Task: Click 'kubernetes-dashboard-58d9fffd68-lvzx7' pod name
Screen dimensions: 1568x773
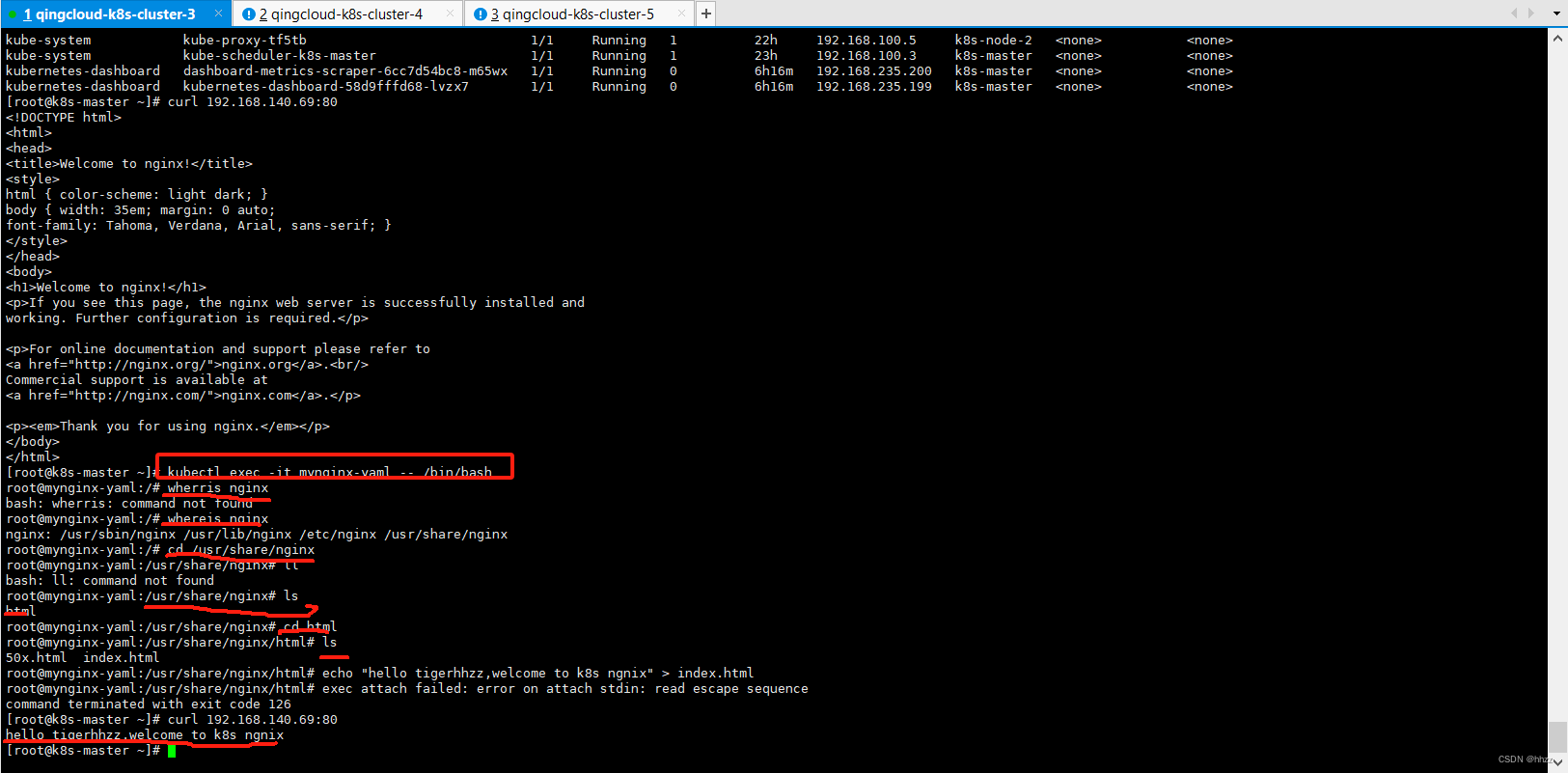Action: [326, 87]
